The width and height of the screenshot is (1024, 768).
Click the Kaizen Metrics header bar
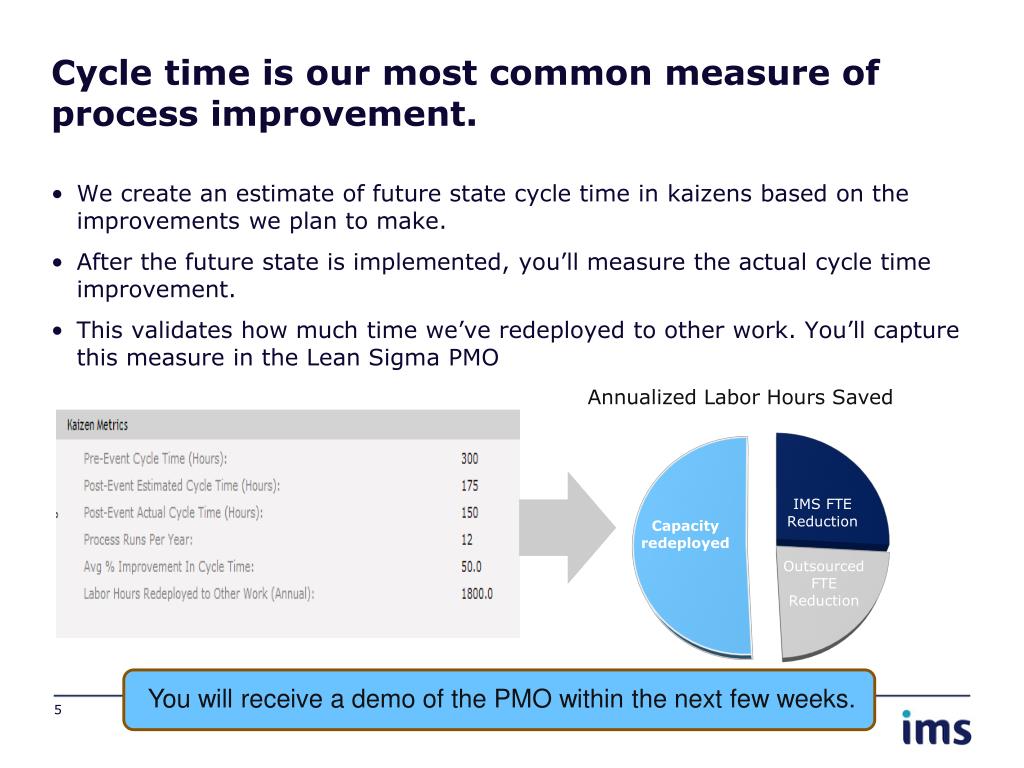(x=288, y=424)
